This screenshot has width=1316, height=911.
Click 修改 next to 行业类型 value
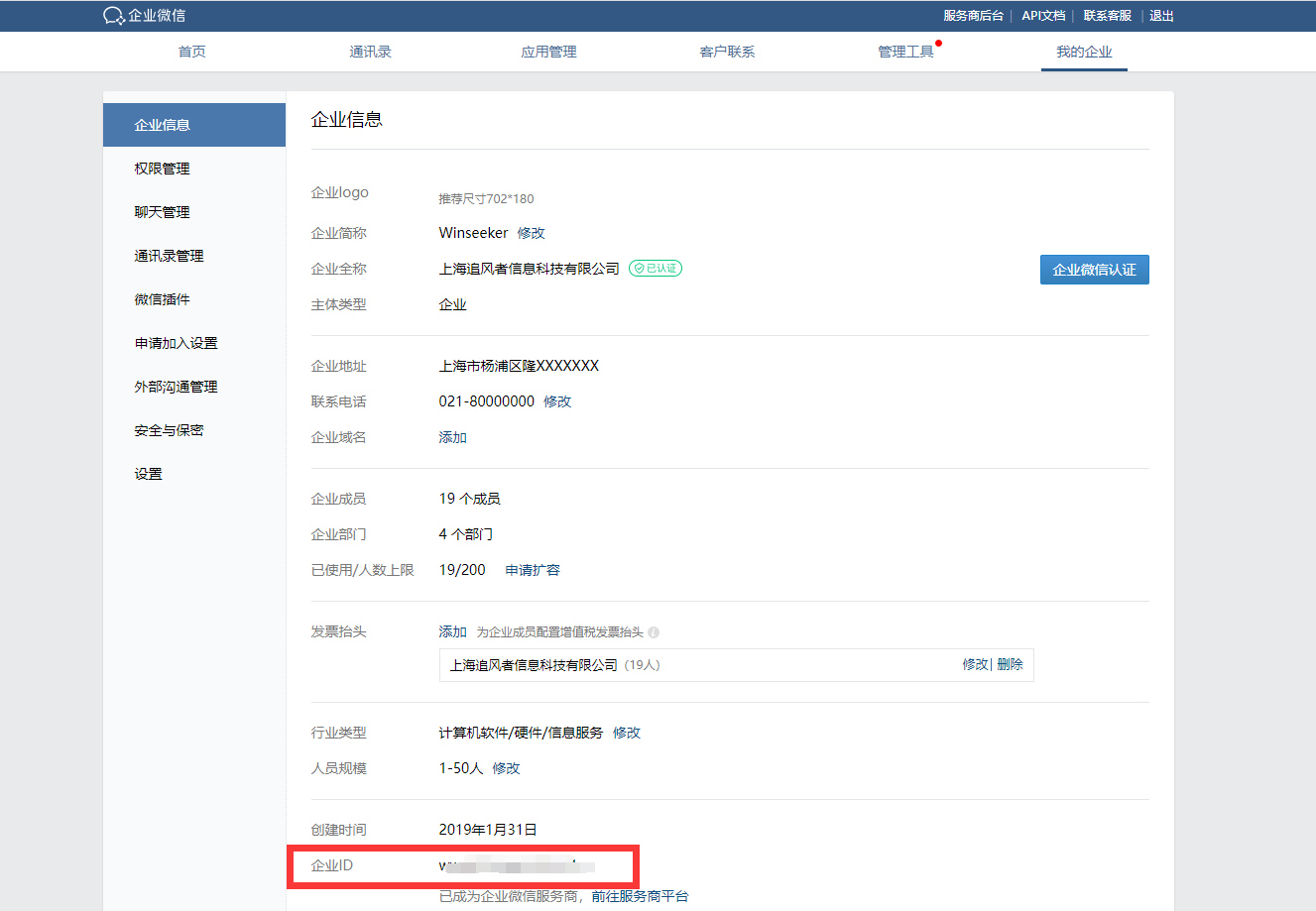[x=627, y=733]
